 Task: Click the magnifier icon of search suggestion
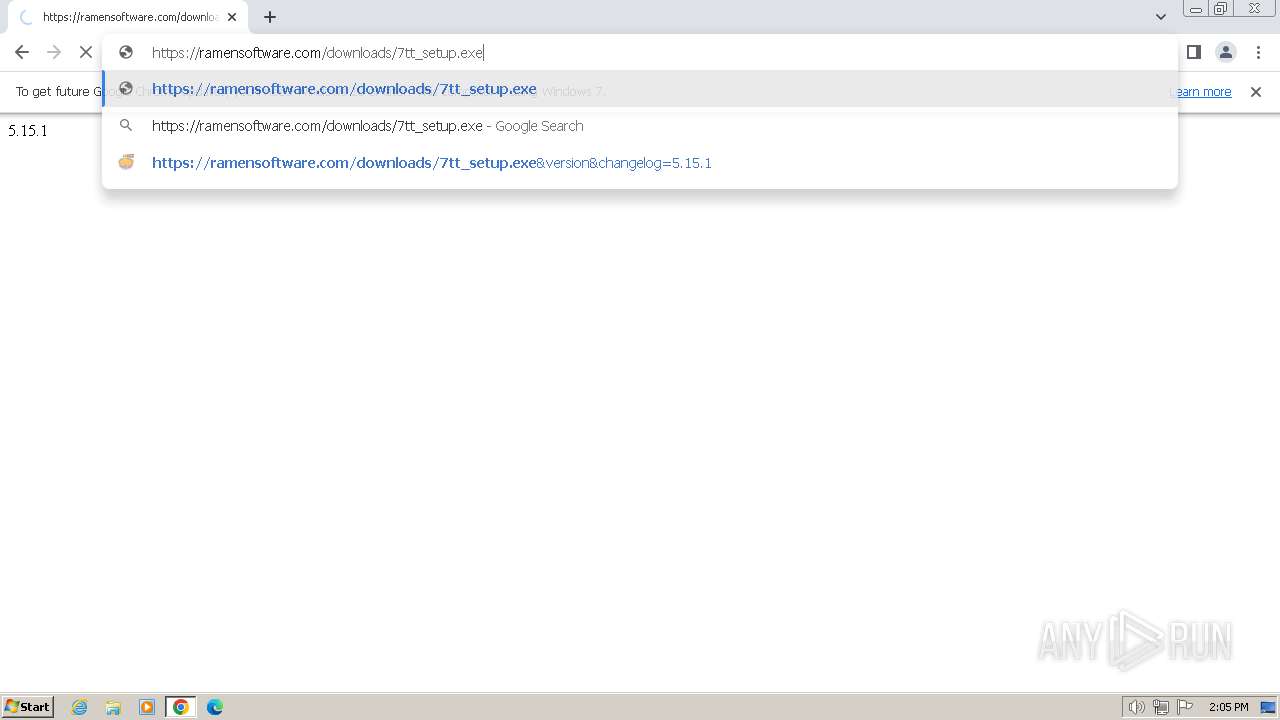tap(126, 126)
